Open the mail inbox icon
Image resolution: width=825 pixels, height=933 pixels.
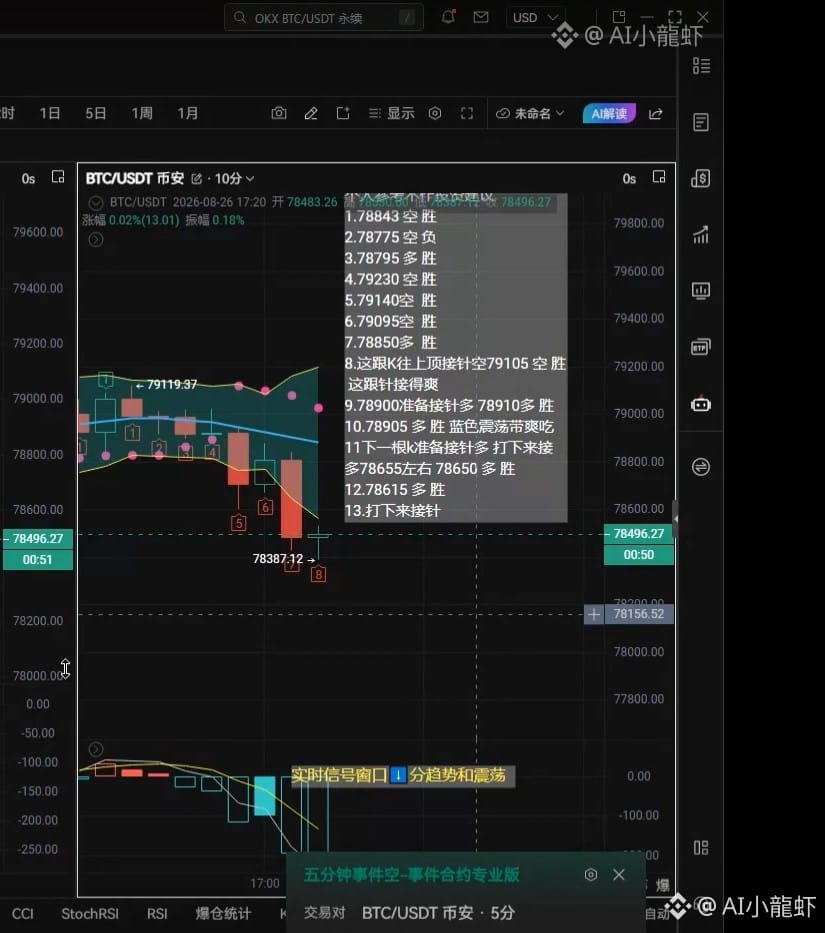pos(481,17)
